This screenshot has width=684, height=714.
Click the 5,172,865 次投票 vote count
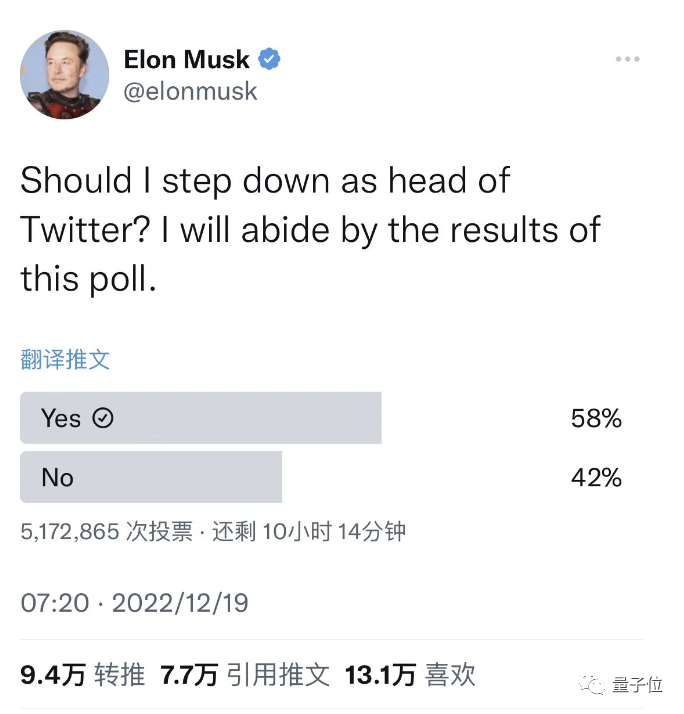(107, 531)
